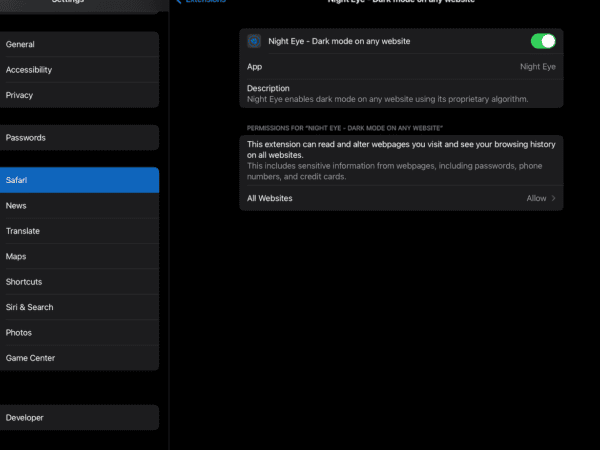This screenshot has width=600, height=450.
Task: Open Game Center settings
Action: click(x=79, y=358)
